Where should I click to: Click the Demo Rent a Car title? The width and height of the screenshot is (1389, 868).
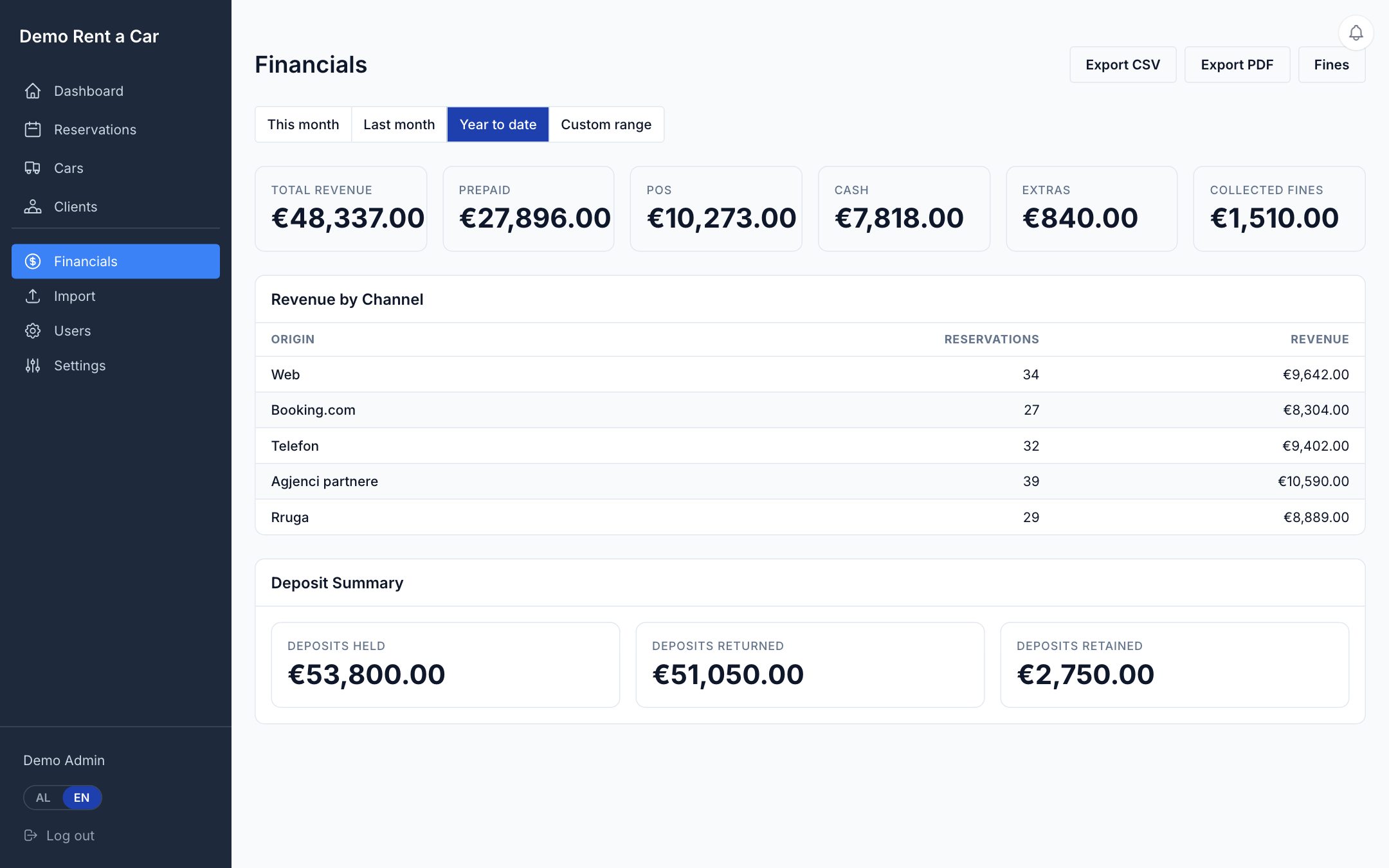(x=89, y=37)
